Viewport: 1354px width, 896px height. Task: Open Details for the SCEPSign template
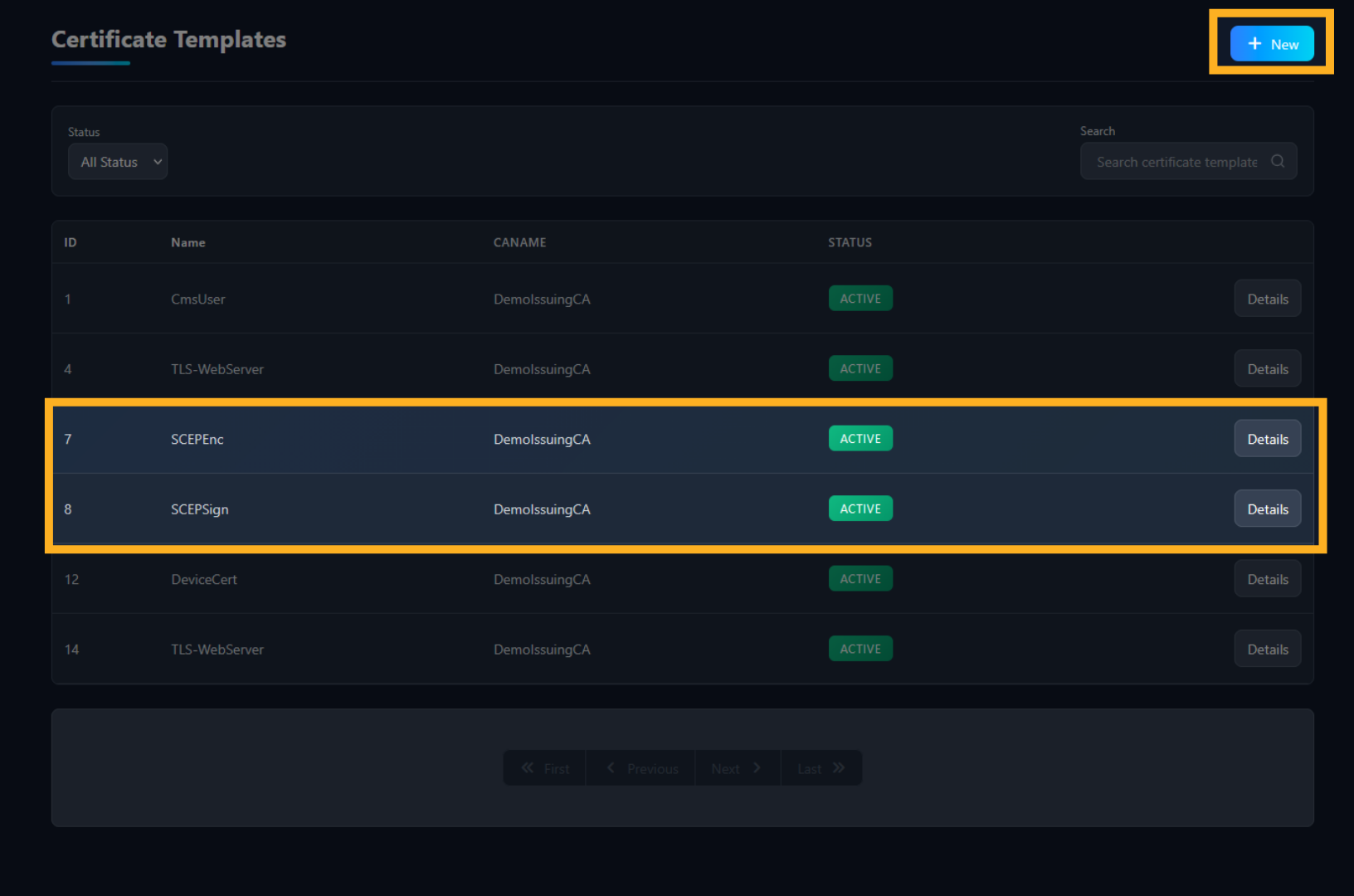click(1267, 508)
